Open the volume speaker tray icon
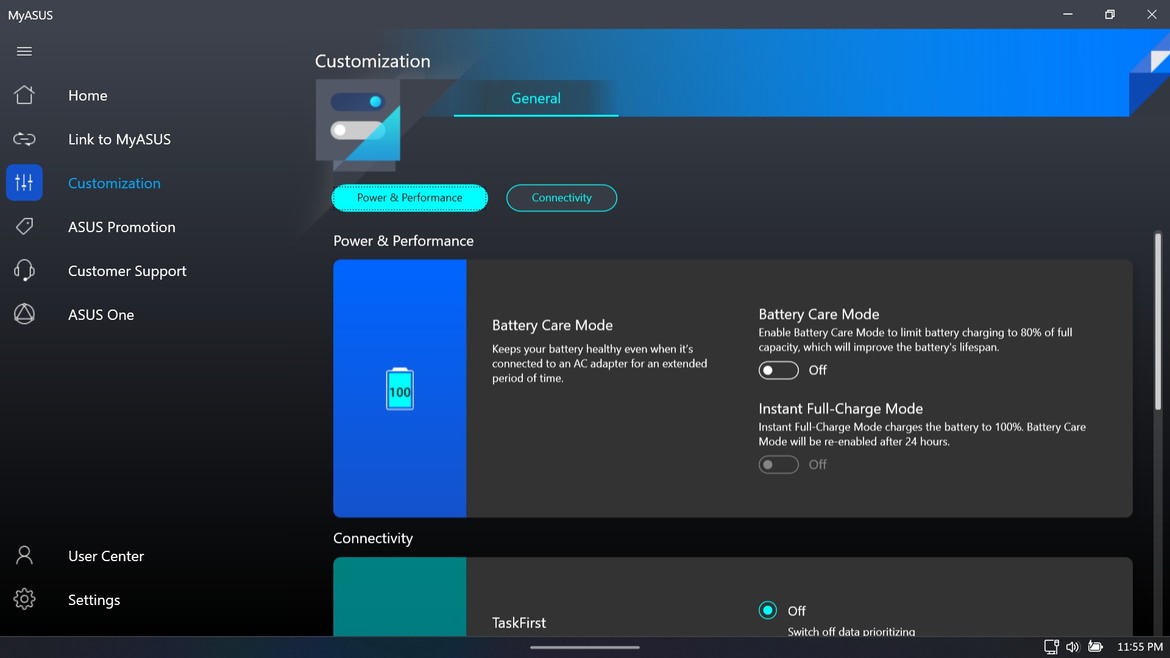Viewport: 1170px width, 658px height. (1072, 647)
